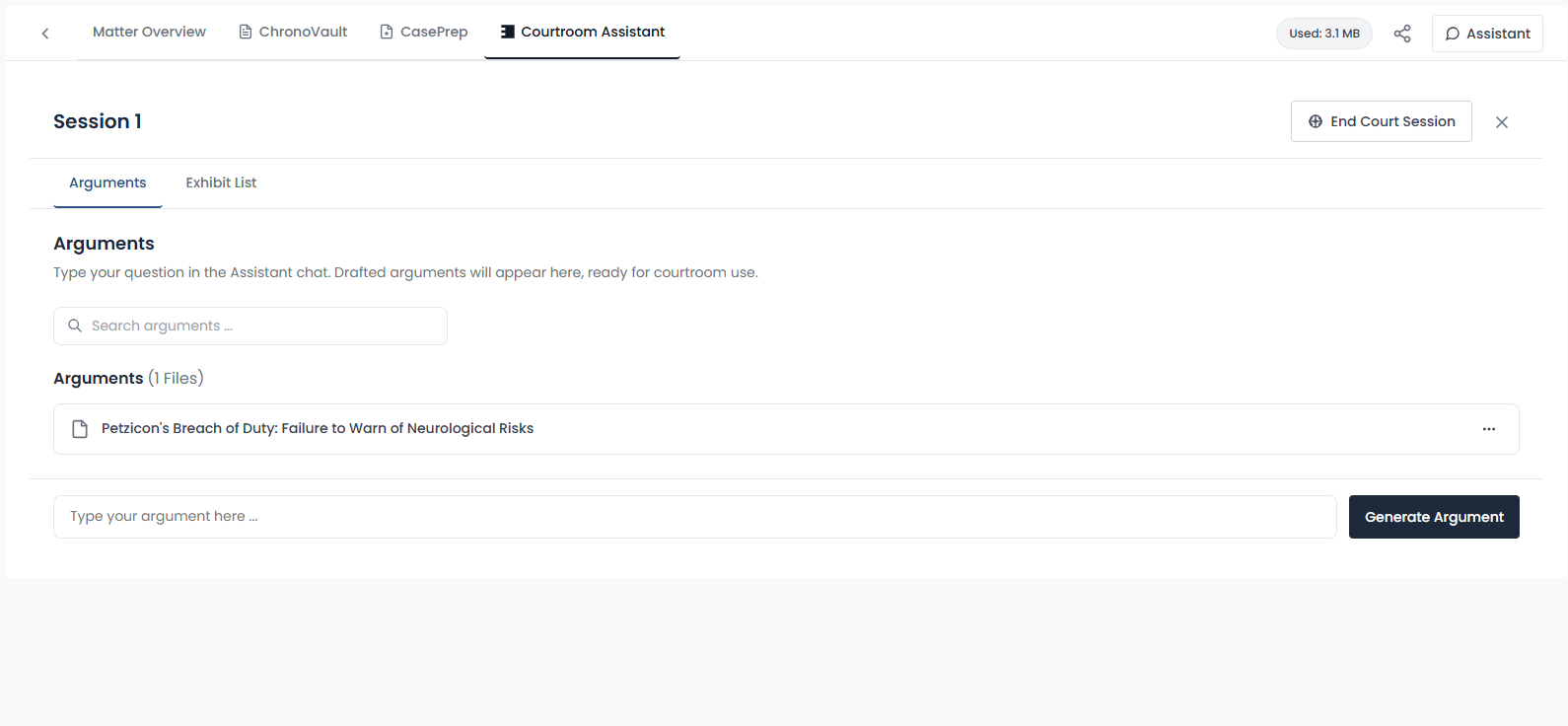Click the back chevron in the top left
The width and height of the screenshot is (1568, 726).
click(45, 33)
